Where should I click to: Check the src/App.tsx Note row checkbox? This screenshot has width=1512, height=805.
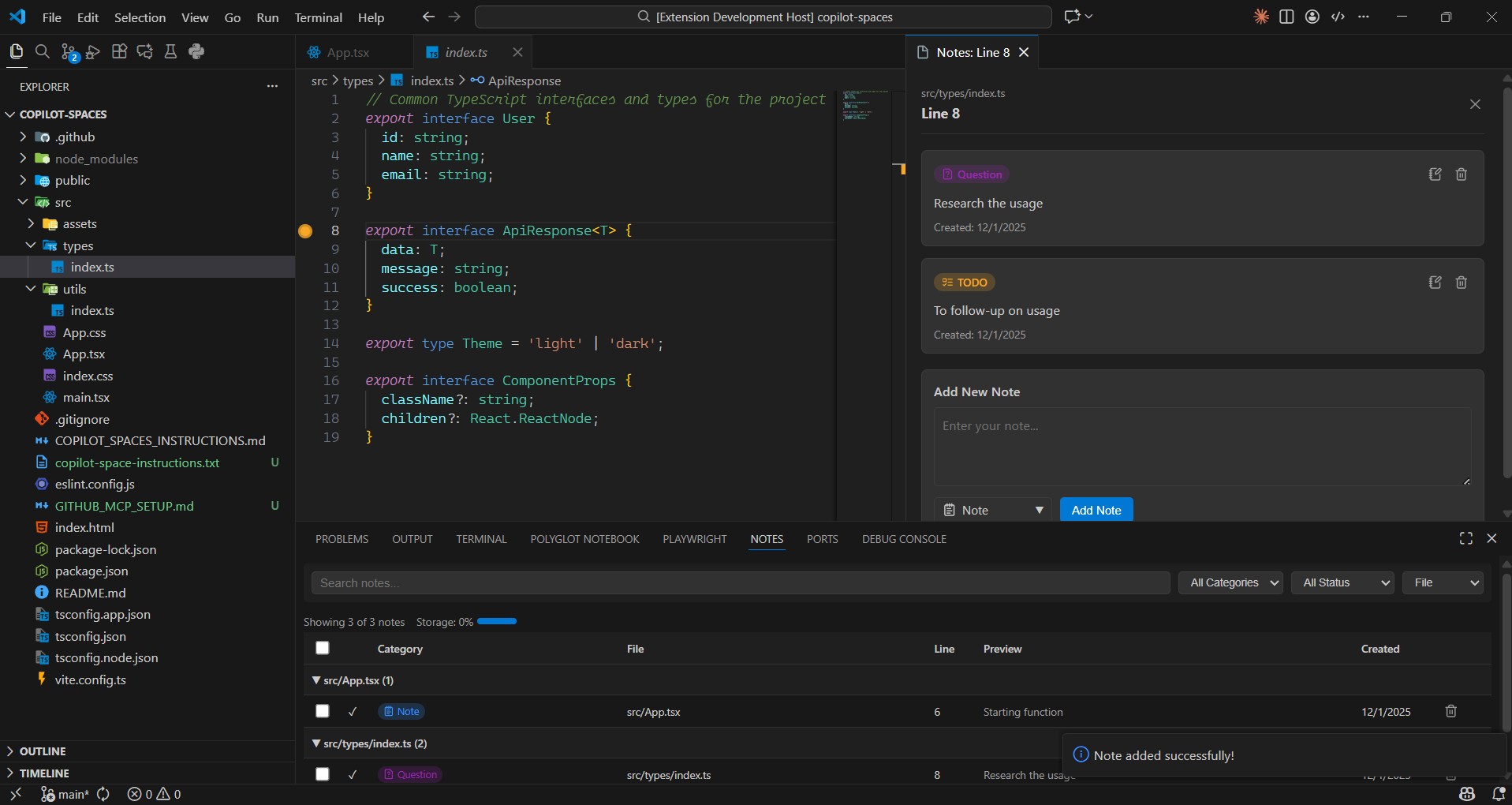point(322,711)
